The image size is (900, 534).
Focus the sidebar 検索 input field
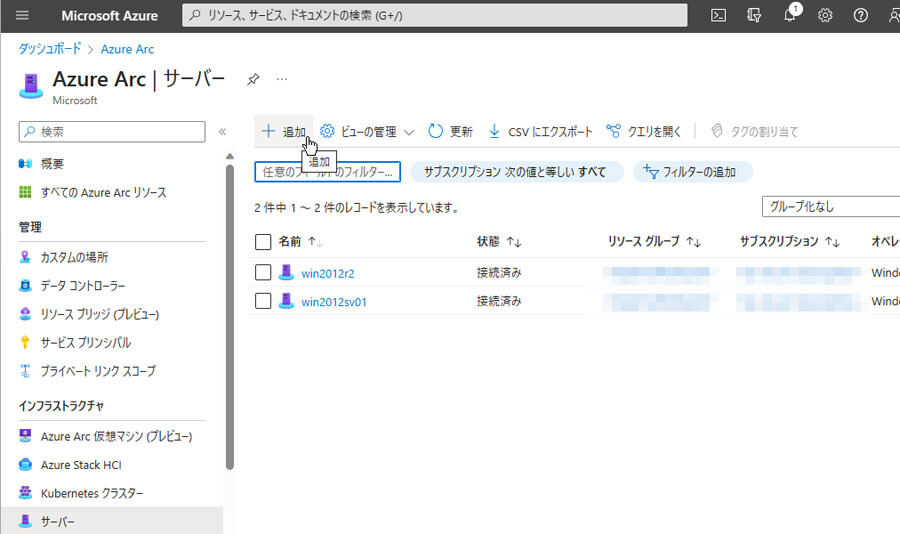(x=112, y=131)
